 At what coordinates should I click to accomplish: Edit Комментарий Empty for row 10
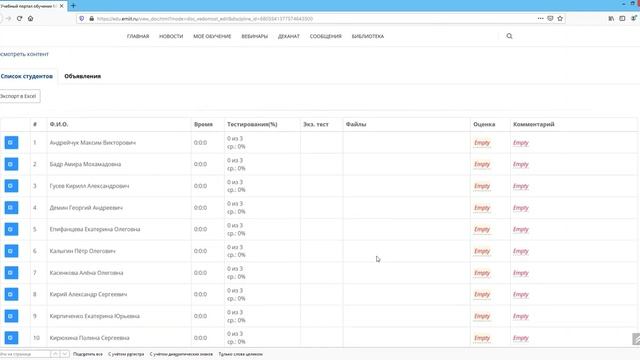click(x=521, y=338)
